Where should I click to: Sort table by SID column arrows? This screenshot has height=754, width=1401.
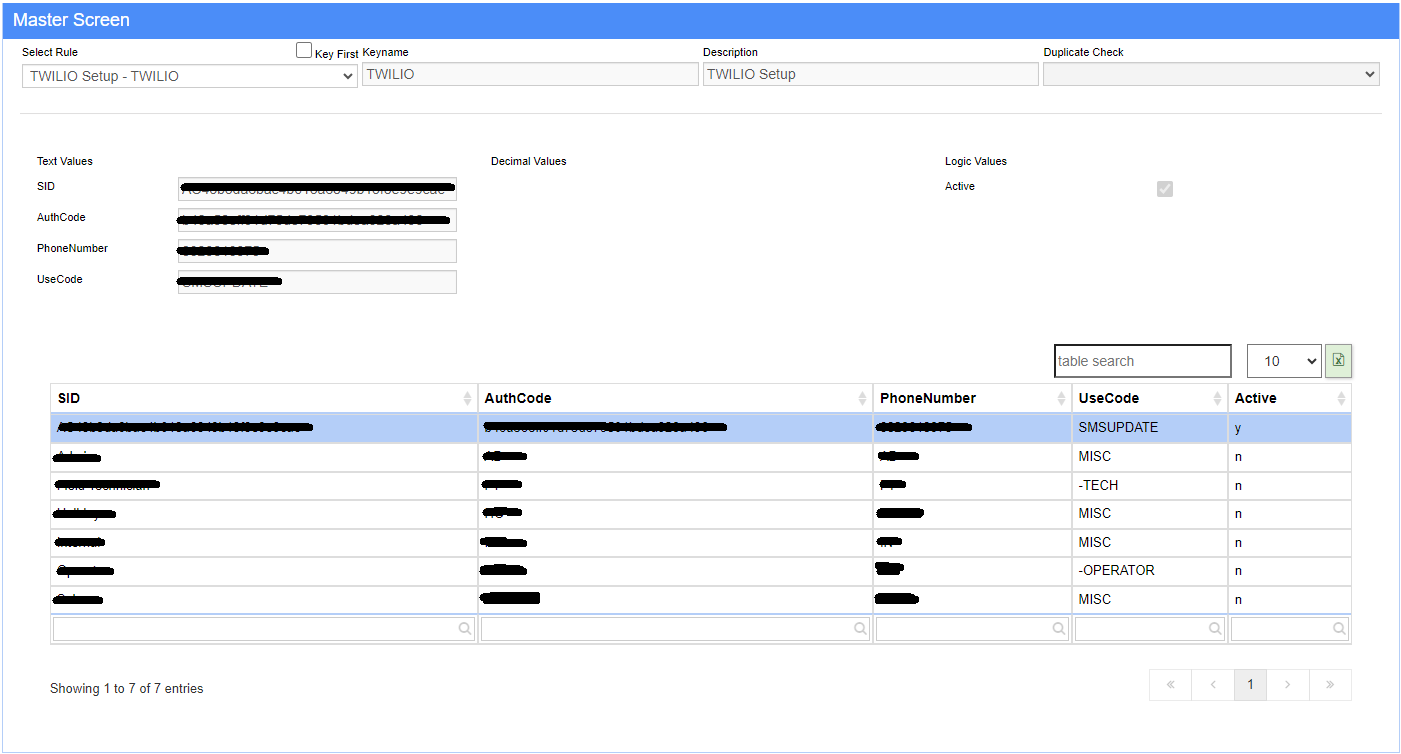[x=467, y=399]
